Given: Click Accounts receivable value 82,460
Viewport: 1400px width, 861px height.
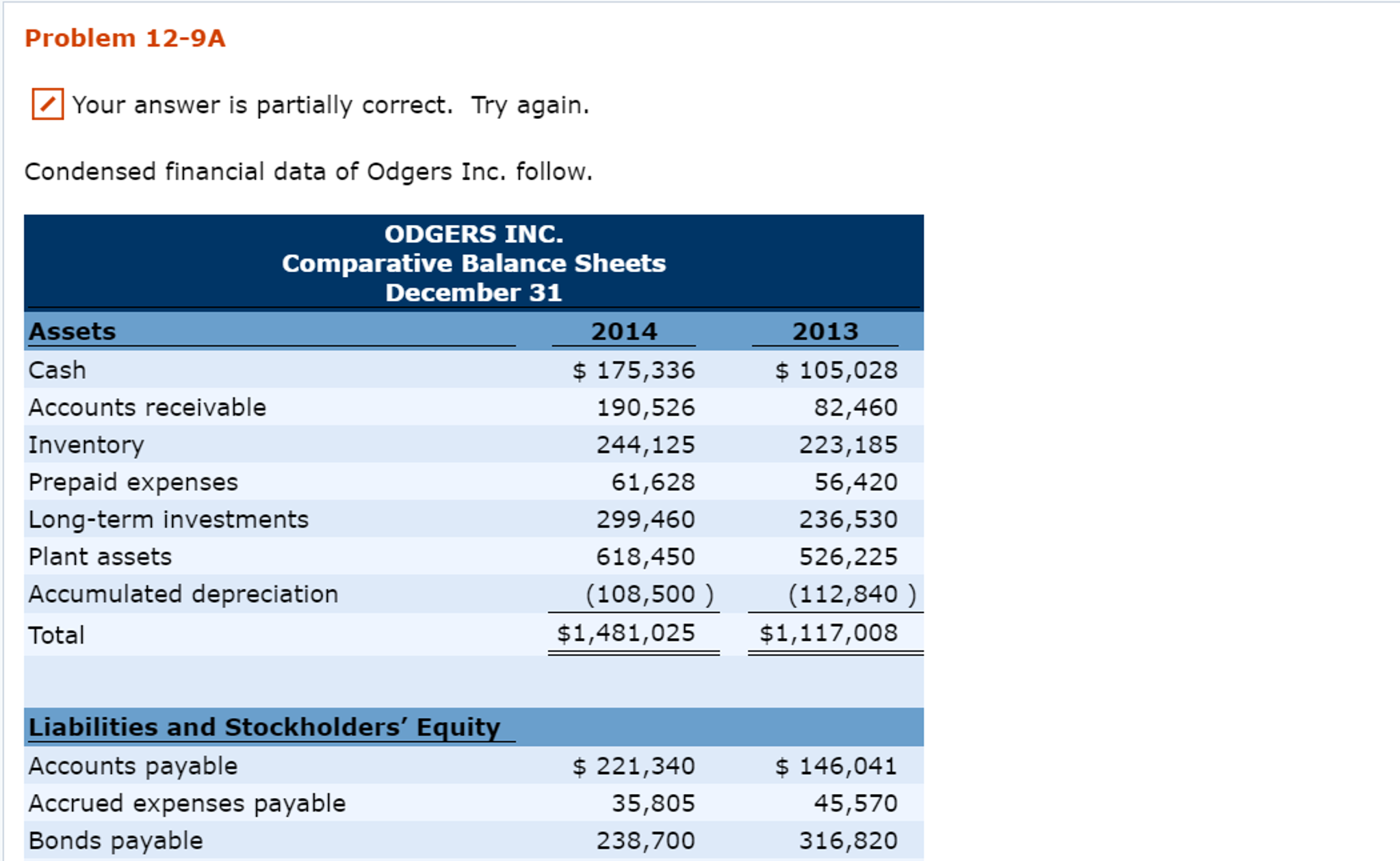Looking at the screenshot, I should tap(855, 408).
